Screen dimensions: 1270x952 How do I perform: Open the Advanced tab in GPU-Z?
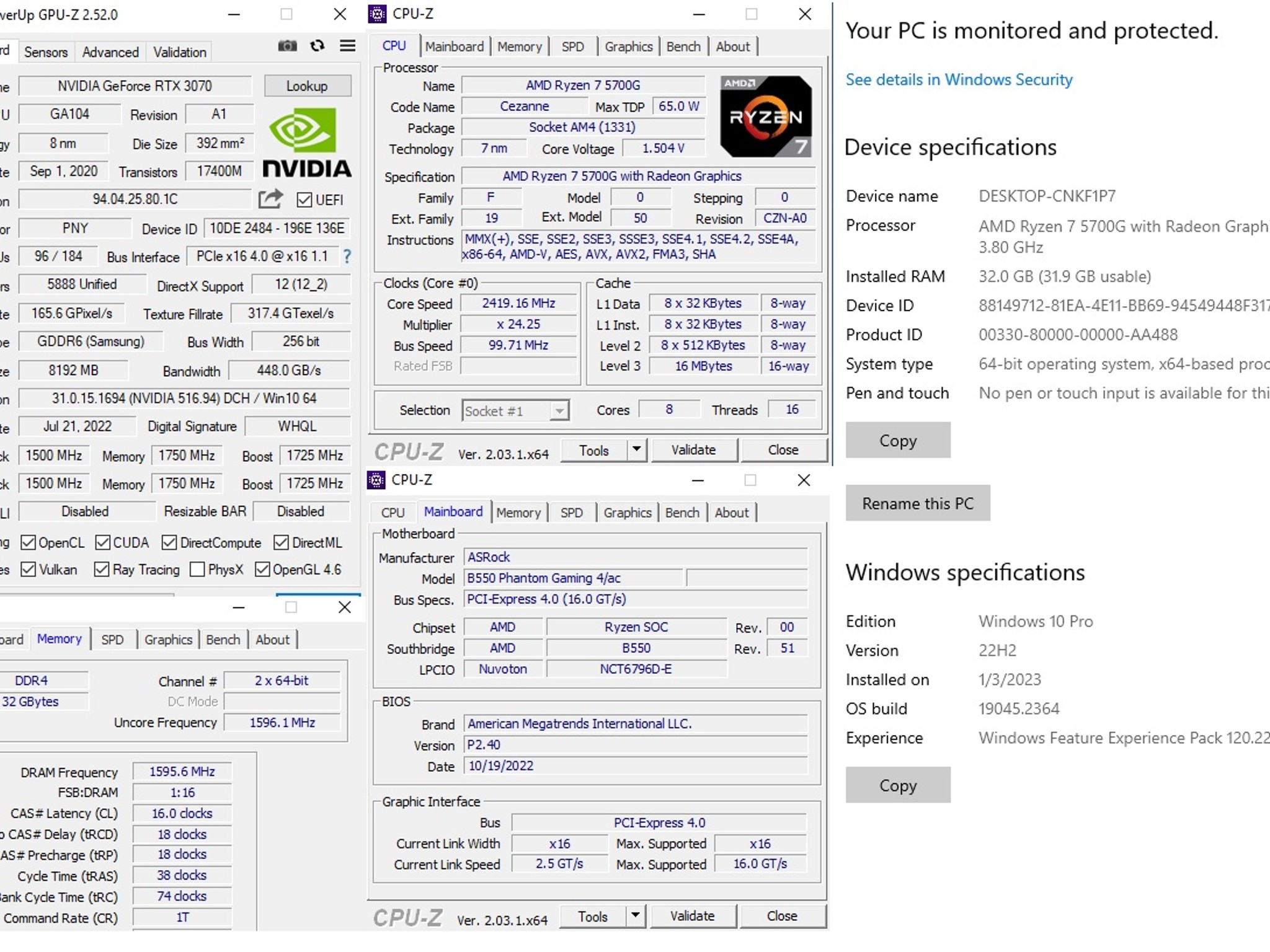click(110, 51)
